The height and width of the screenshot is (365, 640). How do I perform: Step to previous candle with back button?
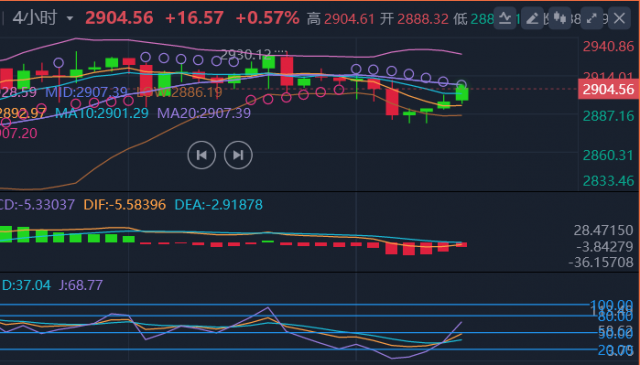(x=202, y=155)
